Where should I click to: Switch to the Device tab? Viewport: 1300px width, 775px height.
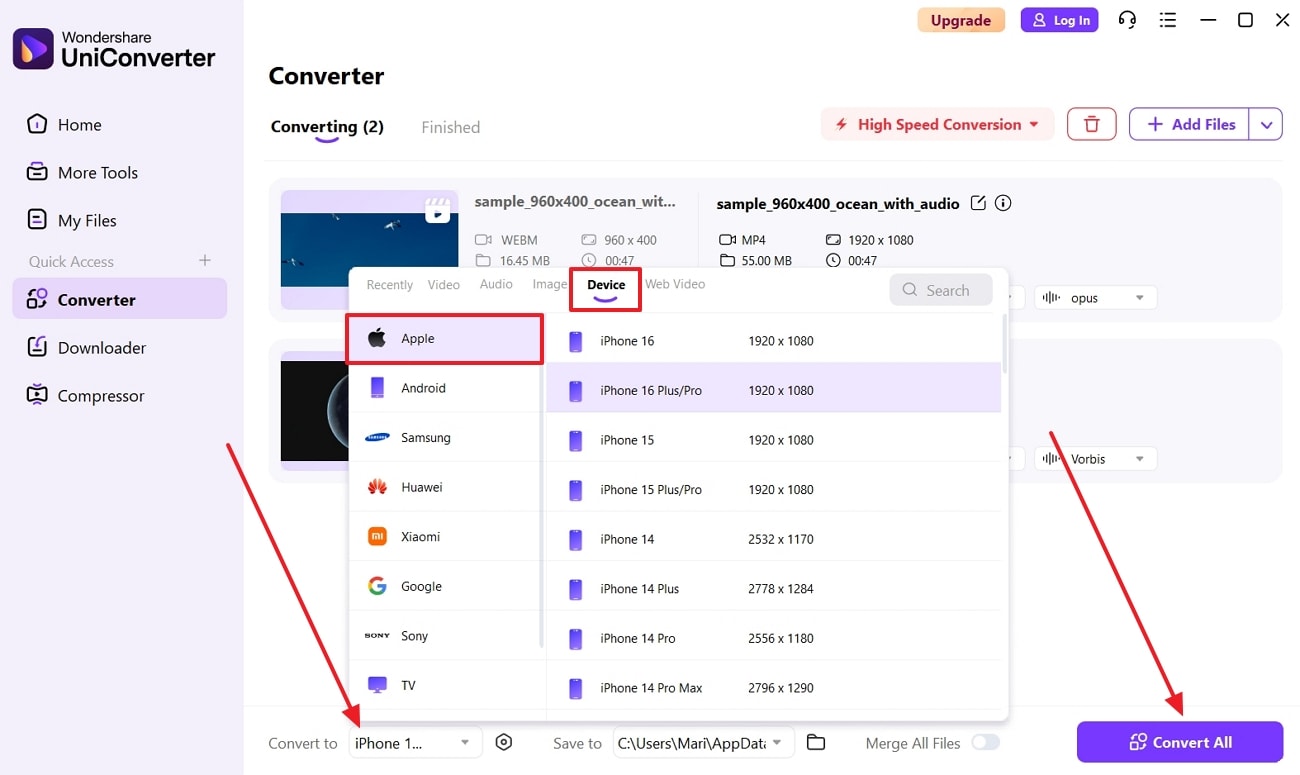(606, 288)
